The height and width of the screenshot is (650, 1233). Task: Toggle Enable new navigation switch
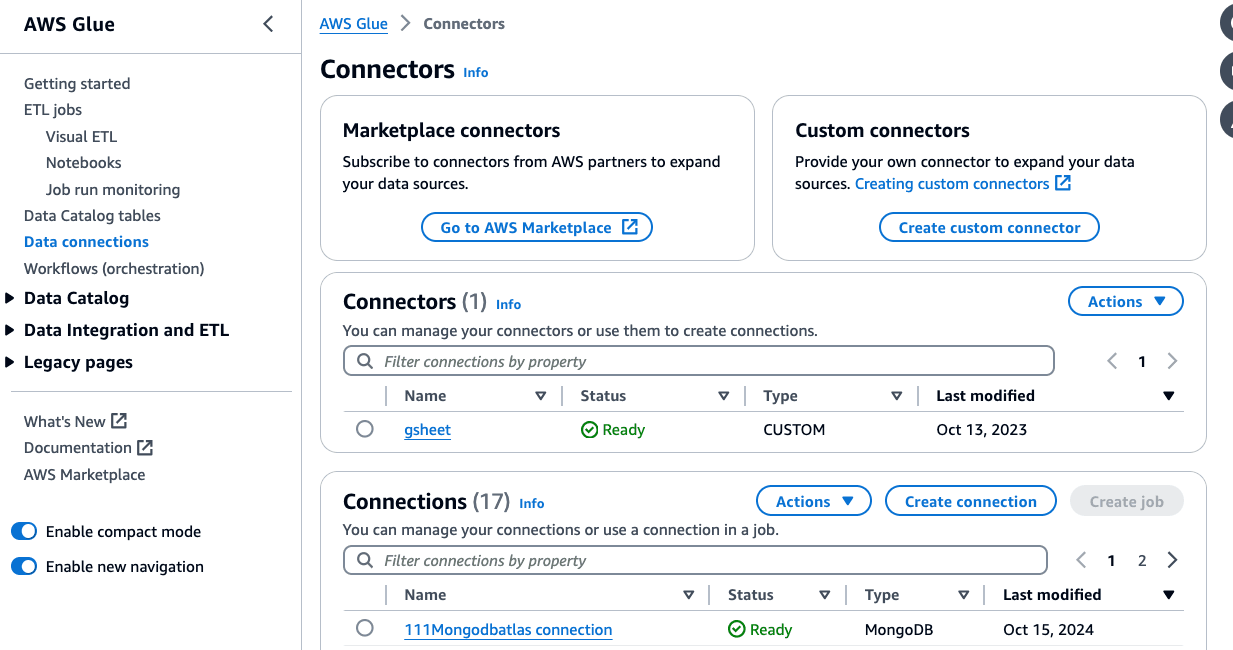pos(24,567)
